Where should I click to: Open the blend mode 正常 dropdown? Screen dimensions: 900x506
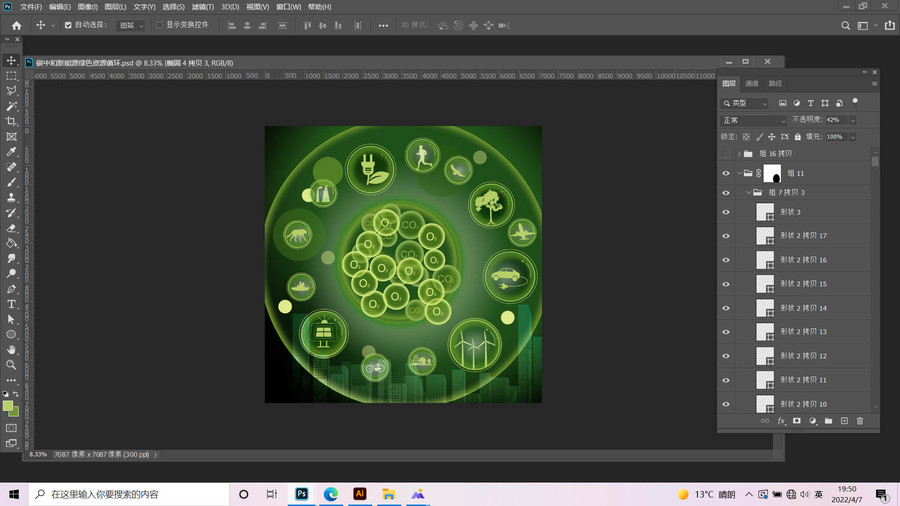[x=754, y=120]
